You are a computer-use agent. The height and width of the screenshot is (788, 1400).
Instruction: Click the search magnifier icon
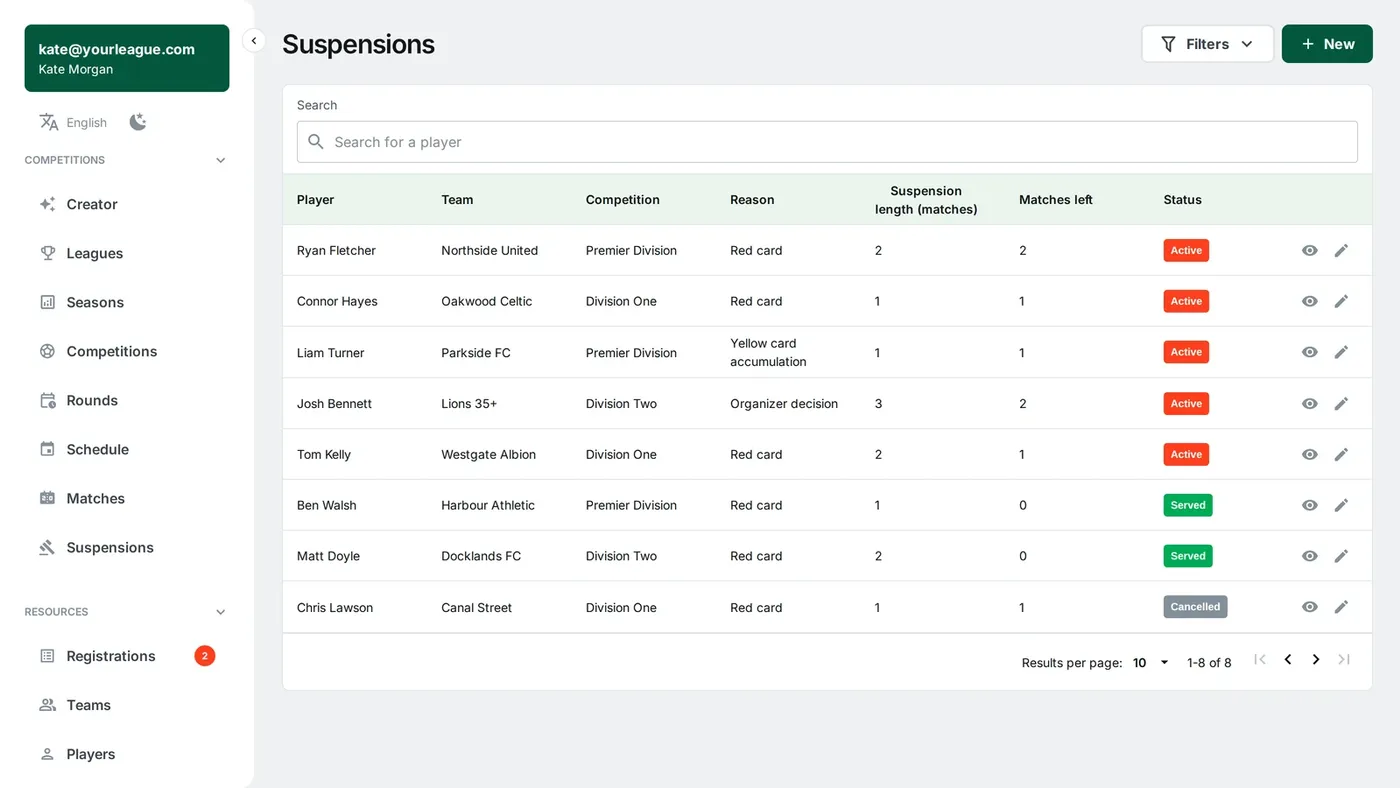coord(316,142)
